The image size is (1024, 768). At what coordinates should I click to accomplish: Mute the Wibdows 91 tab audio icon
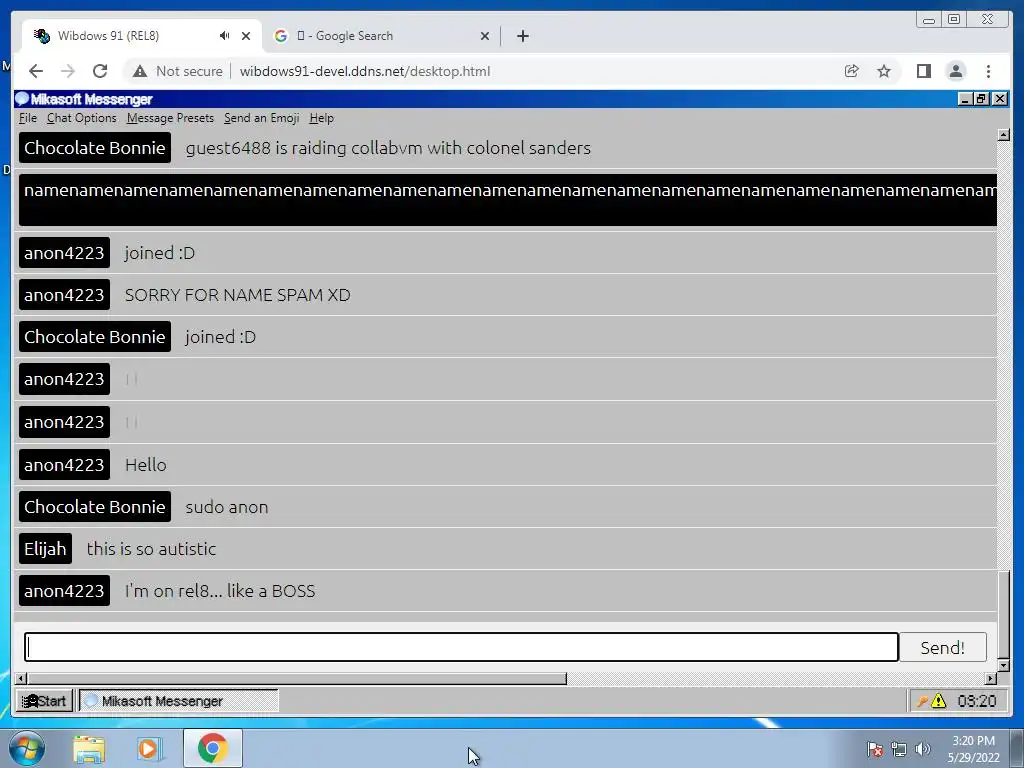coord(224,36)
